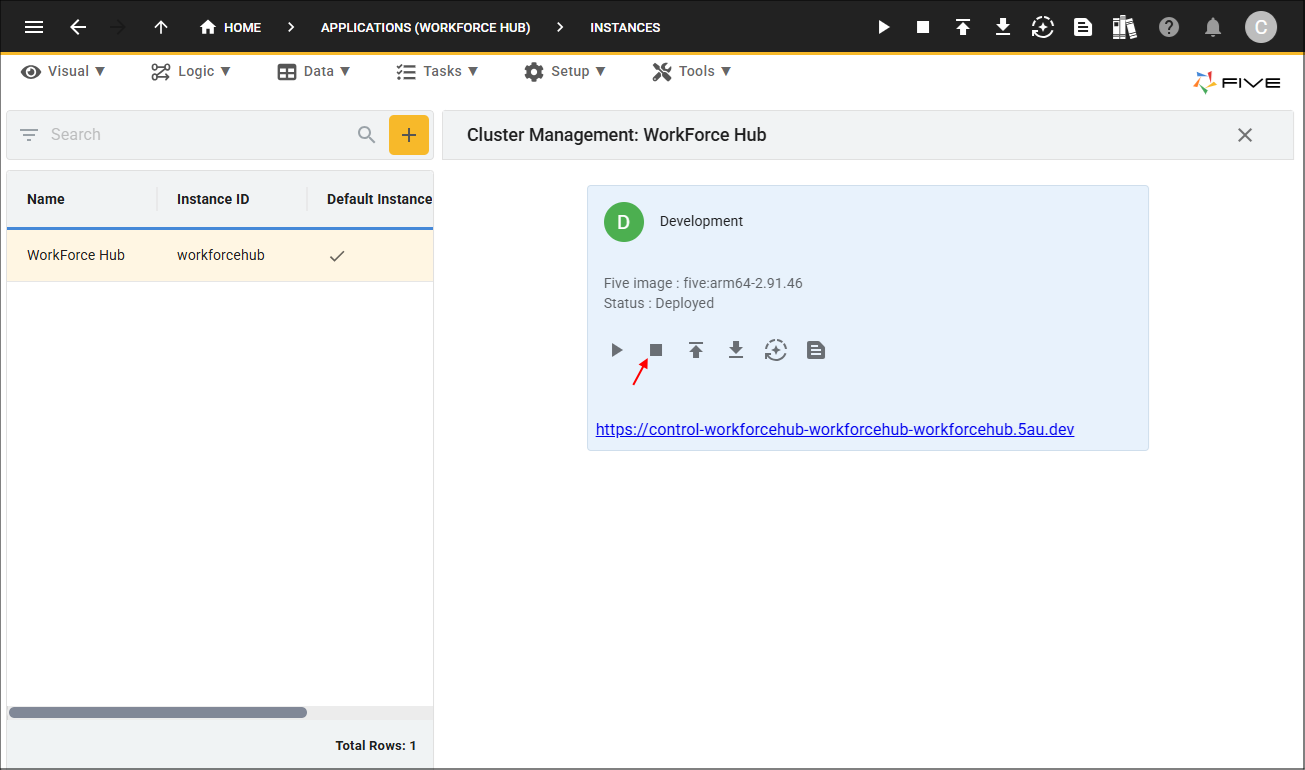Click the top bar circular sparkle icon
Image resolution: width=1305 pixels, height=770 pixels.
click(x=1043, y=28)
